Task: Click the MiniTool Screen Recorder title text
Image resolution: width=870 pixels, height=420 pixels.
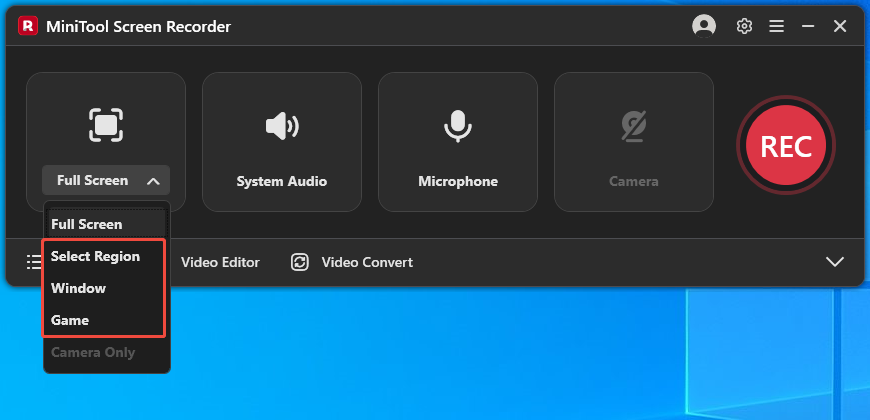Action: [x=139, y=26]
